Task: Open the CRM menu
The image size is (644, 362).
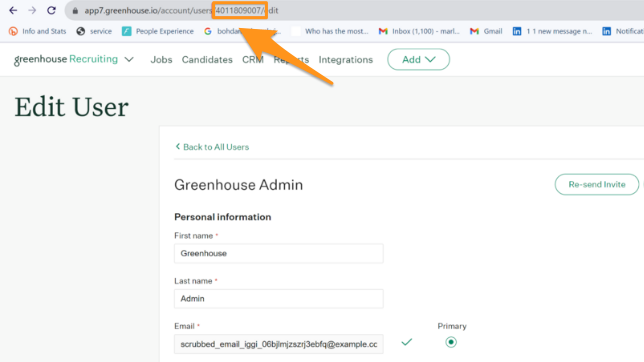Action: (253, 60)
